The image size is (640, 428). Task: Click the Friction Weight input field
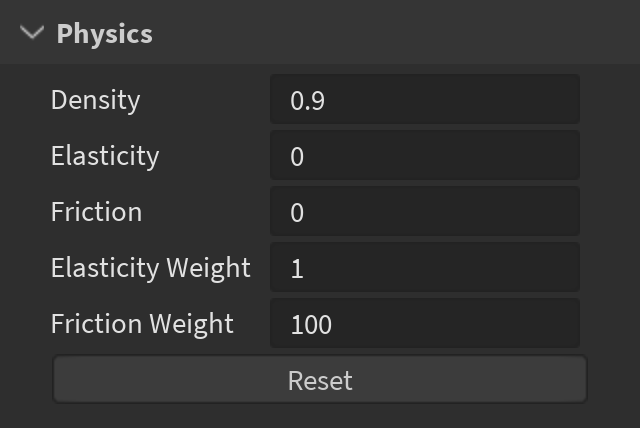424,324
